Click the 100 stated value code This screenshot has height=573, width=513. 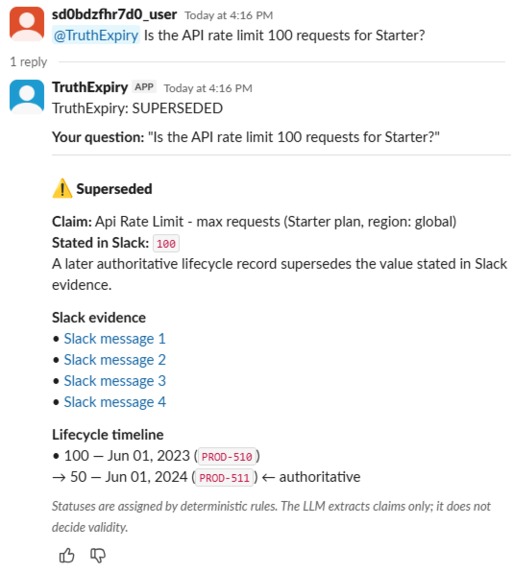tap(166, 243)
